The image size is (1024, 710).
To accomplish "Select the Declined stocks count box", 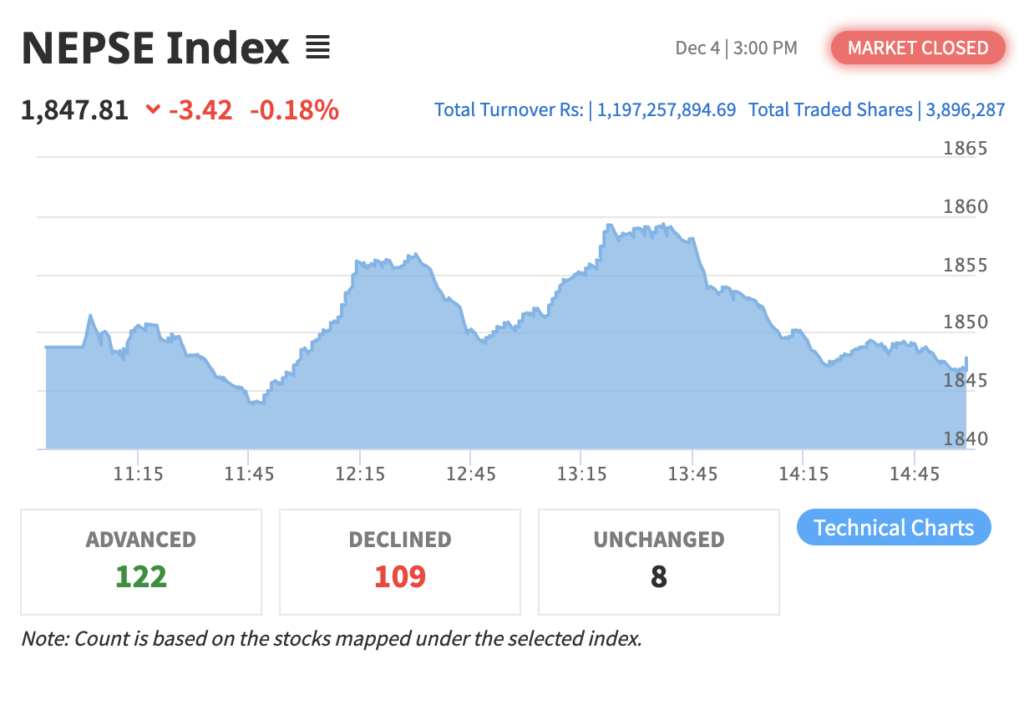I will click(x=400, y=561).
